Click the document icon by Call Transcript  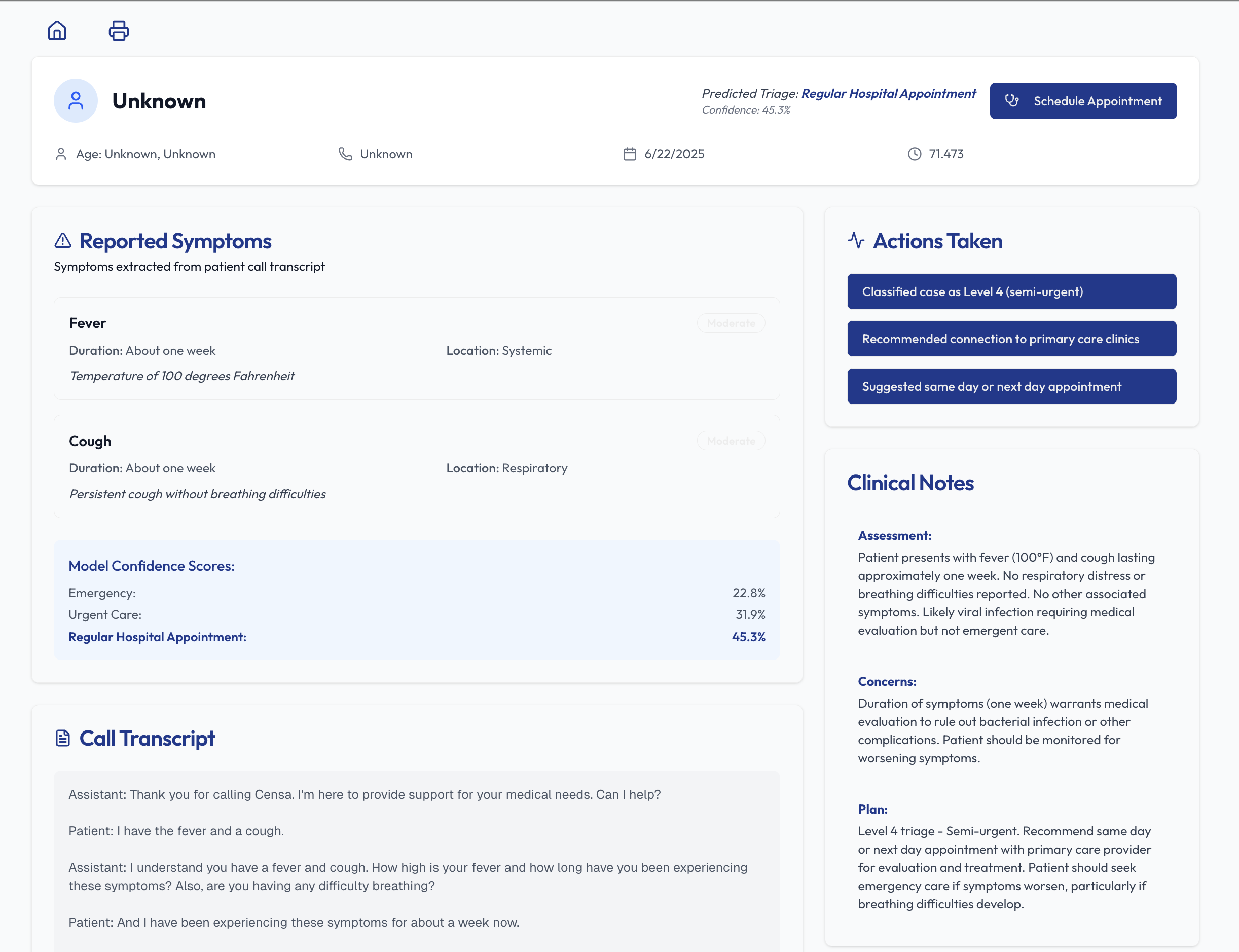63,738
